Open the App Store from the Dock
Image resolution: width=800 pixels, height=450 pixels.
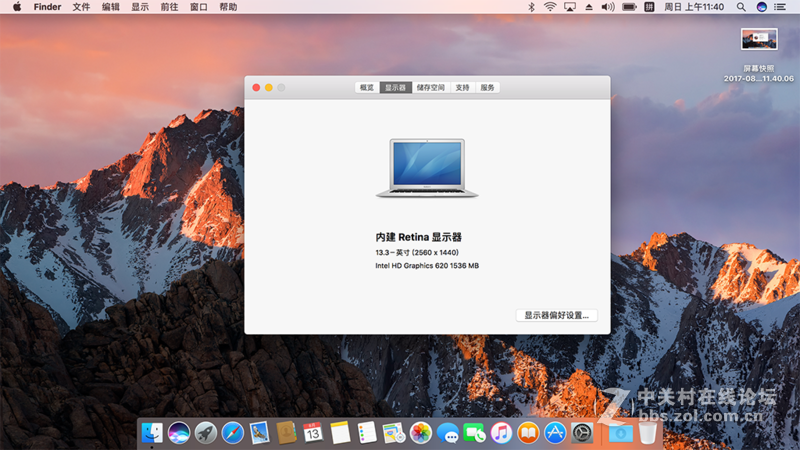click(555, 433)
